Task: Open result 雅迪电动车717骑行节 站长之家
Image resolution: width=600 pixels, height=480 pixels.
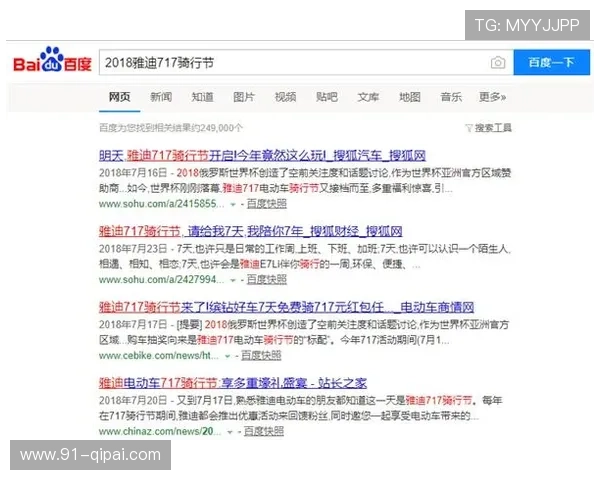Action: point(233,383)
